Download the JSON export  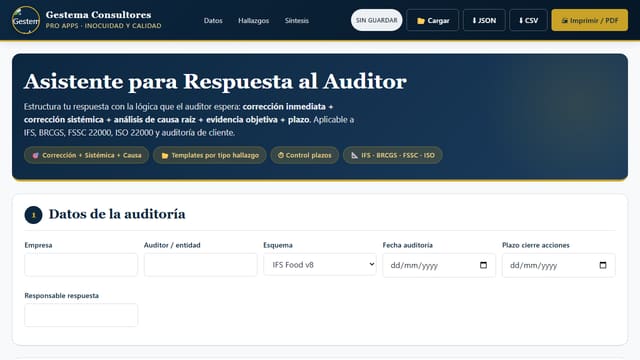(484, 20)
